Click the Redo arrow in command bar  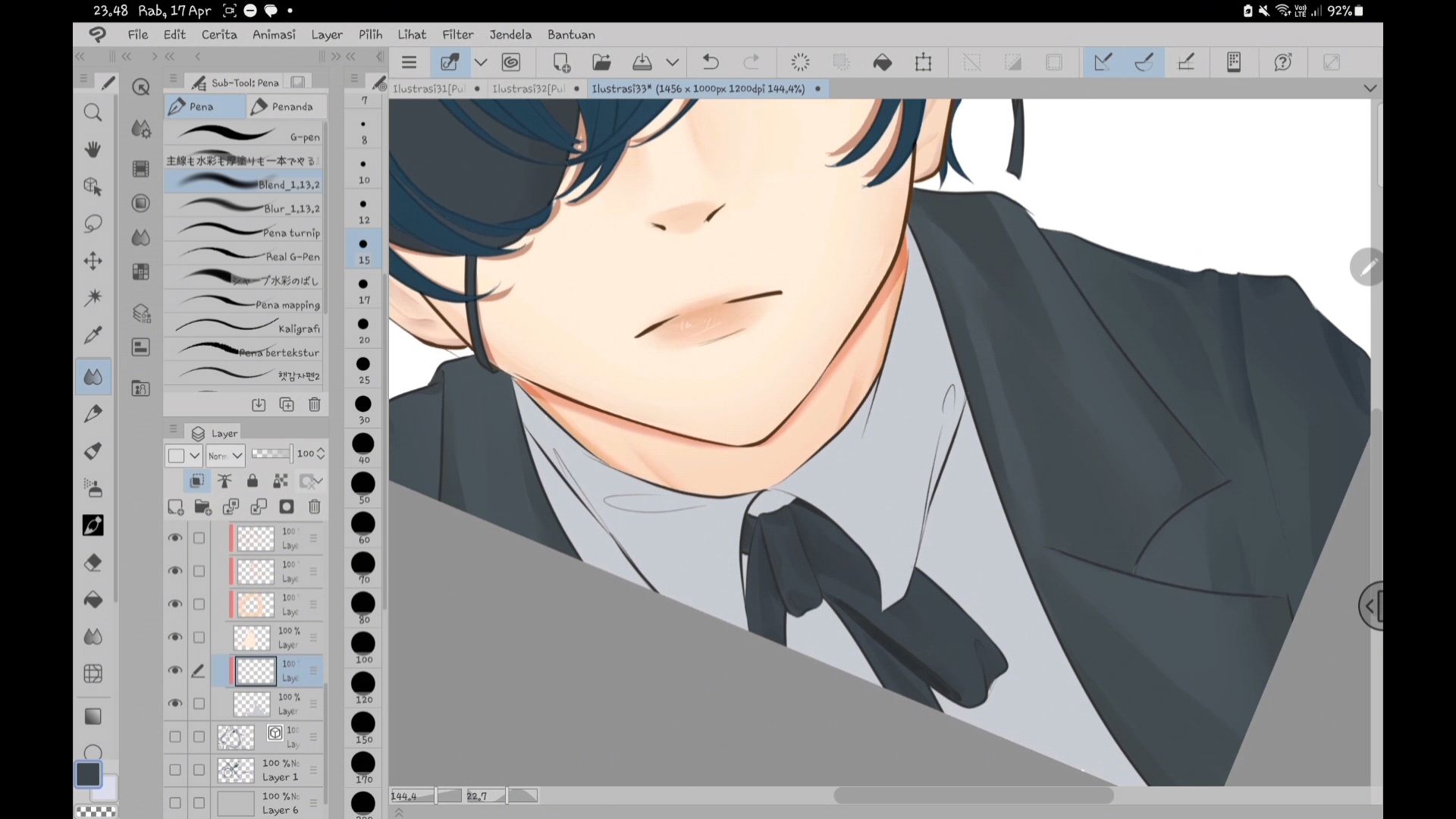click(752, 62)
